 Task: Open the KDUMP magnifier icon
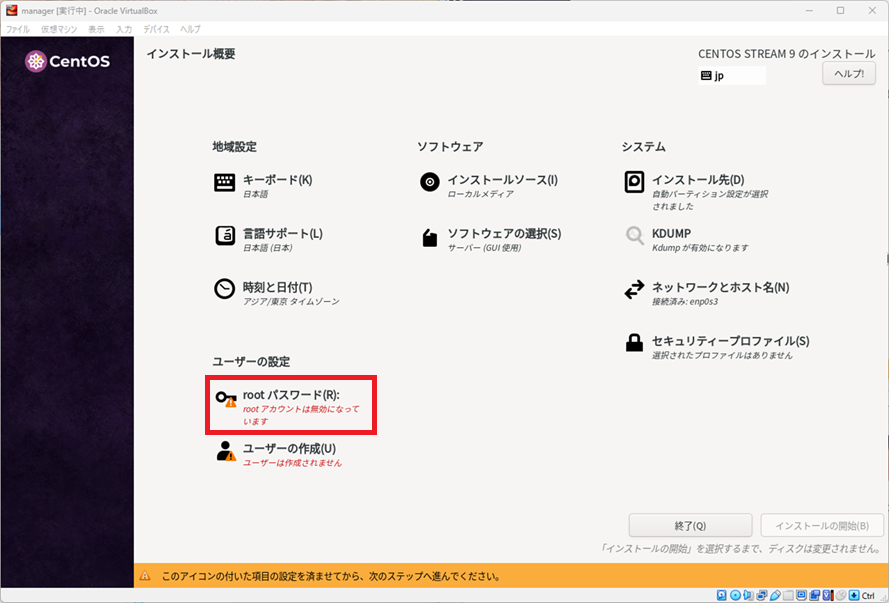[634, 236]
